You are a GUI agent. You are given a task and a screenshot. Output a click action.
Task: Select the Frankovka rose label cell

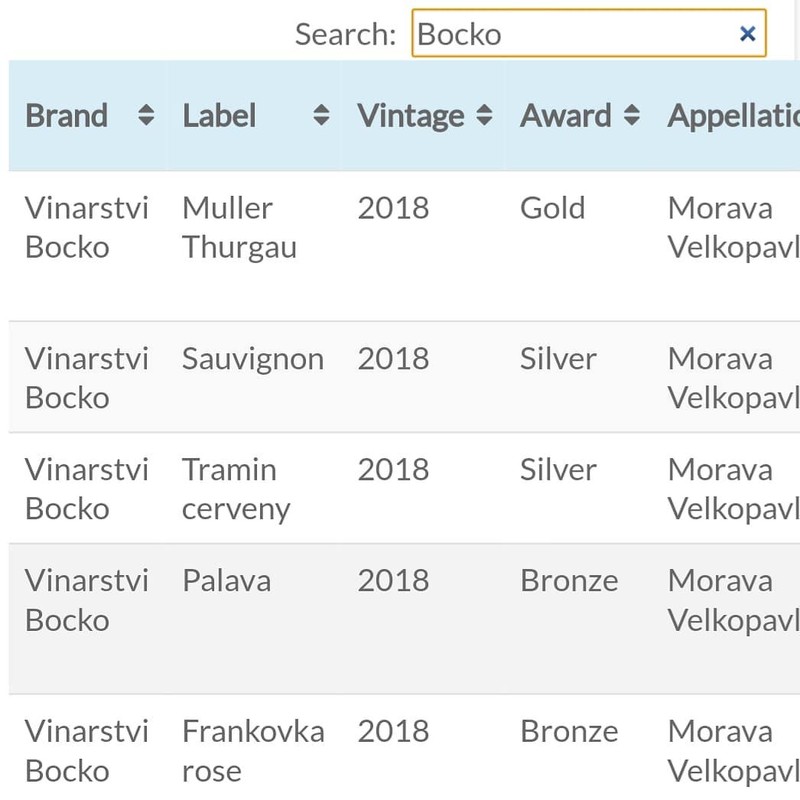pos(253,751)
